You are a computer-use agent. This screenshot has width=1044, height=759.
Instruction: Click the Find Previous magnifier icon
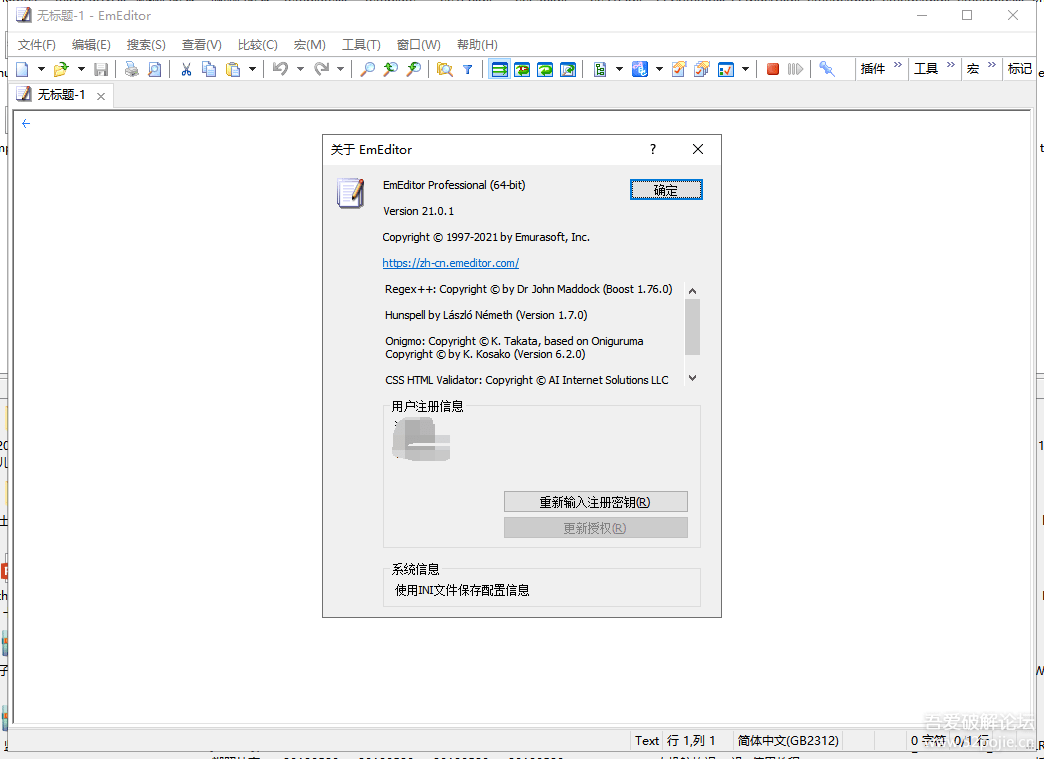(391, 69)
